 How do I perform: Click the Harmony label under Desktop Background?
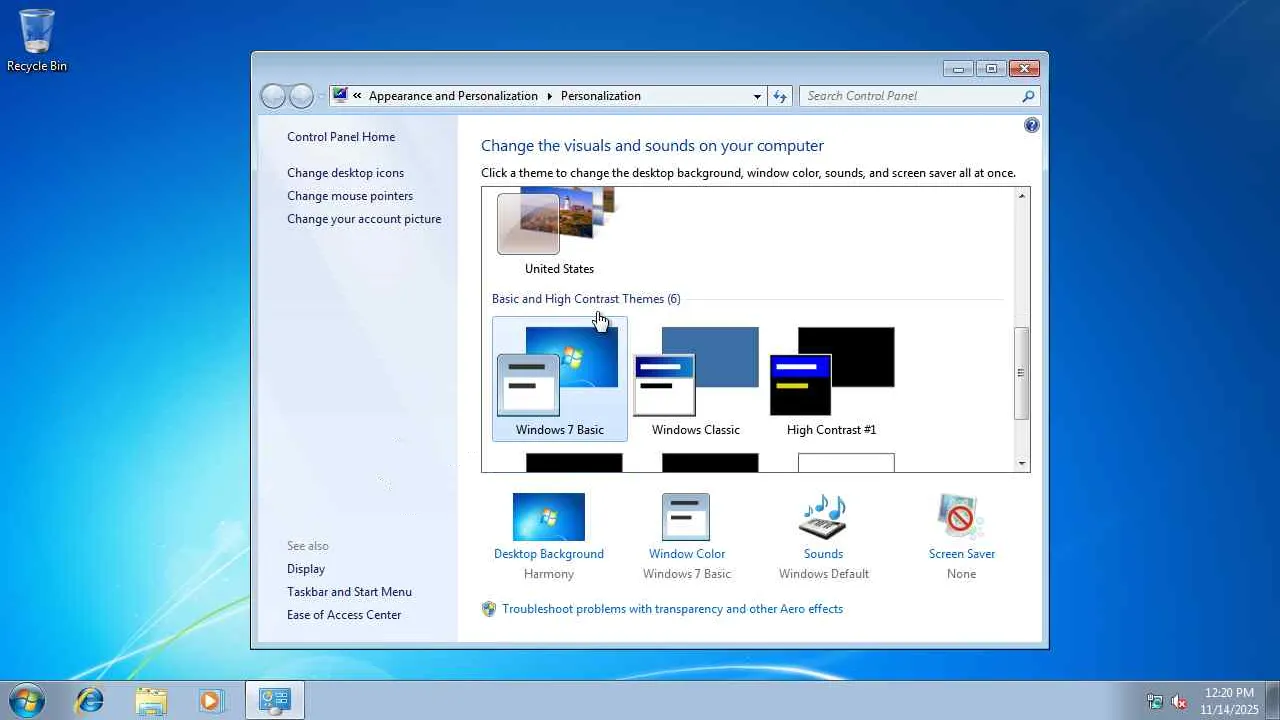[549, 574]
